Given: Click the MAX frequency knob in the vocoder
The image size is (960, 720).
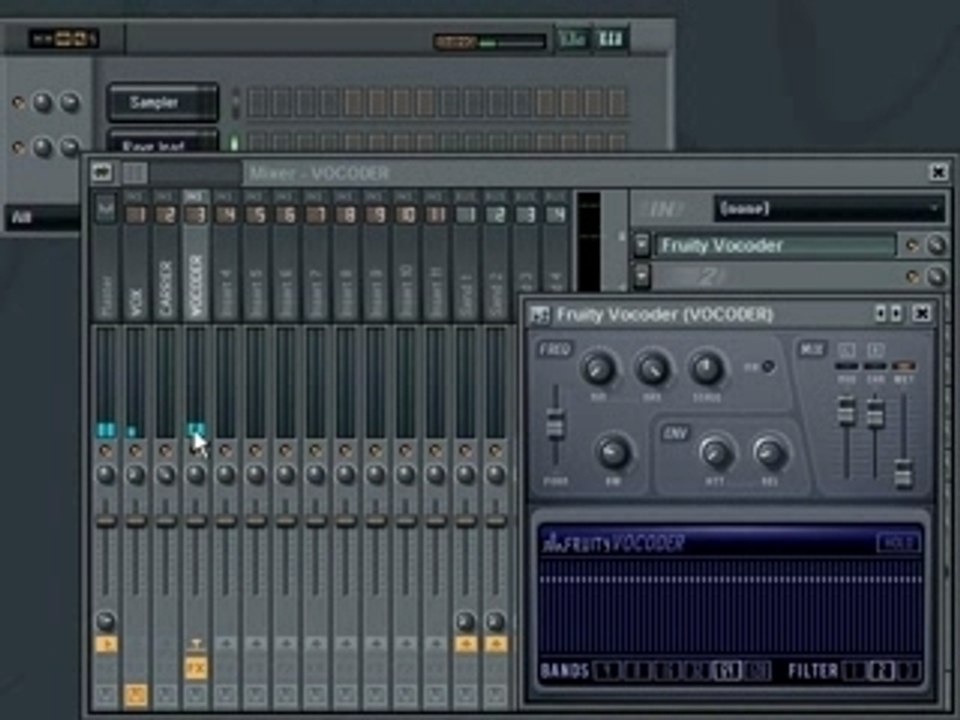Looking at the screenshot, I should (653, 369).
